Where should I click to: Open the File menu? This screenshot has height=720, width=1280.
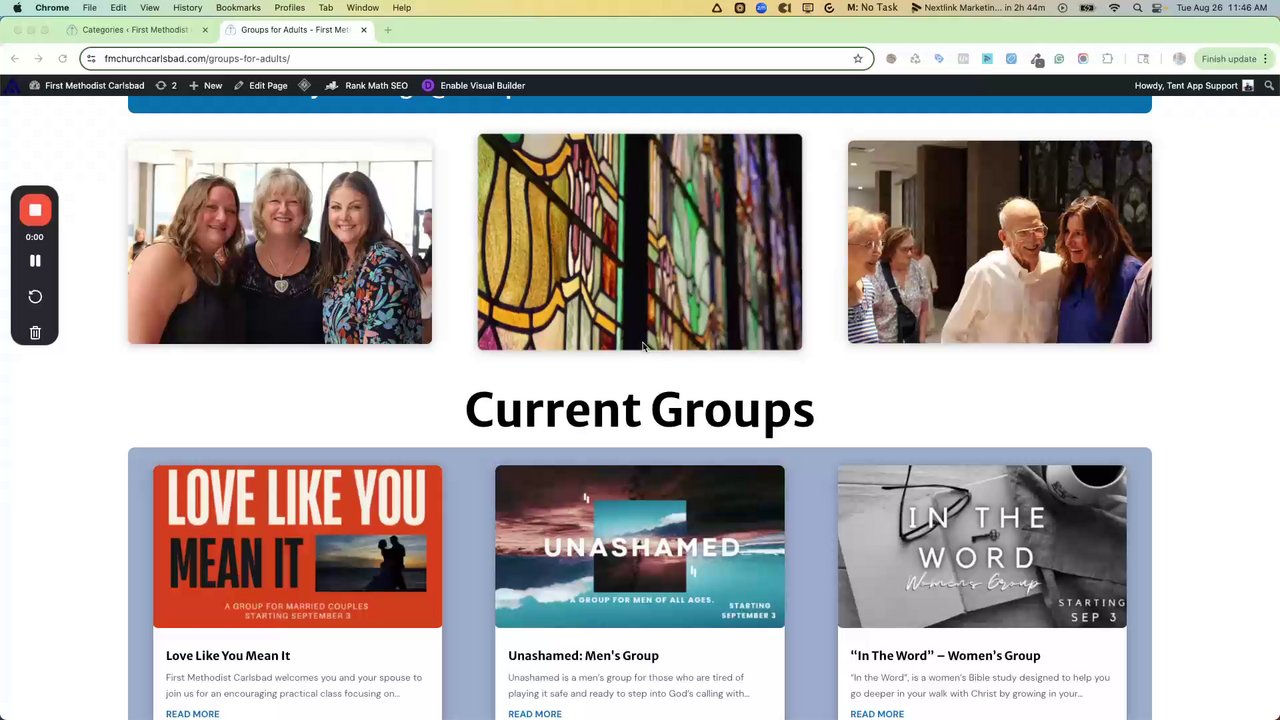(x=90, y=8)
